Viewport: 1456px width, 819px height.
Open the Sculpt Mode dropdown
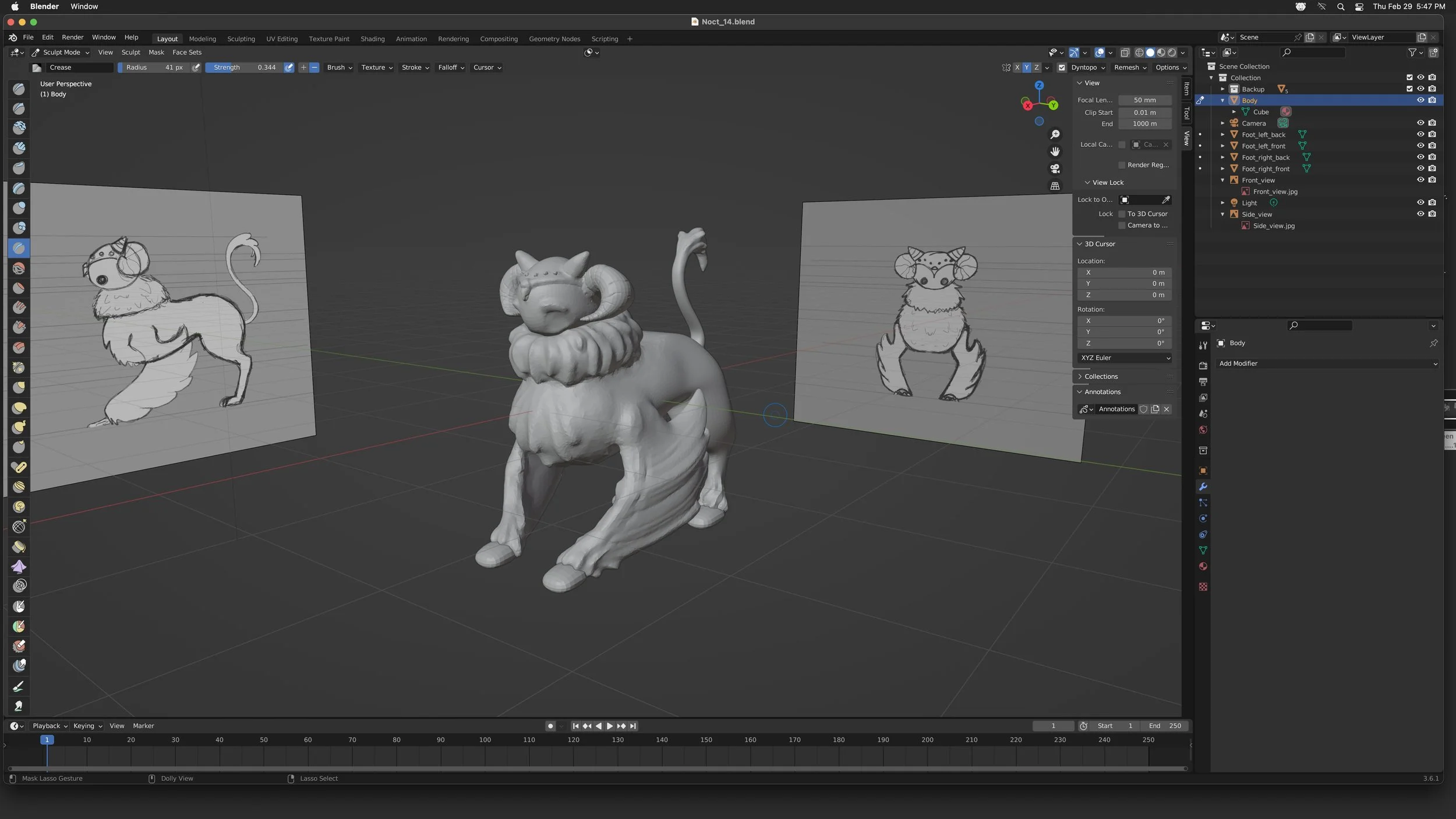coord(61,52)
